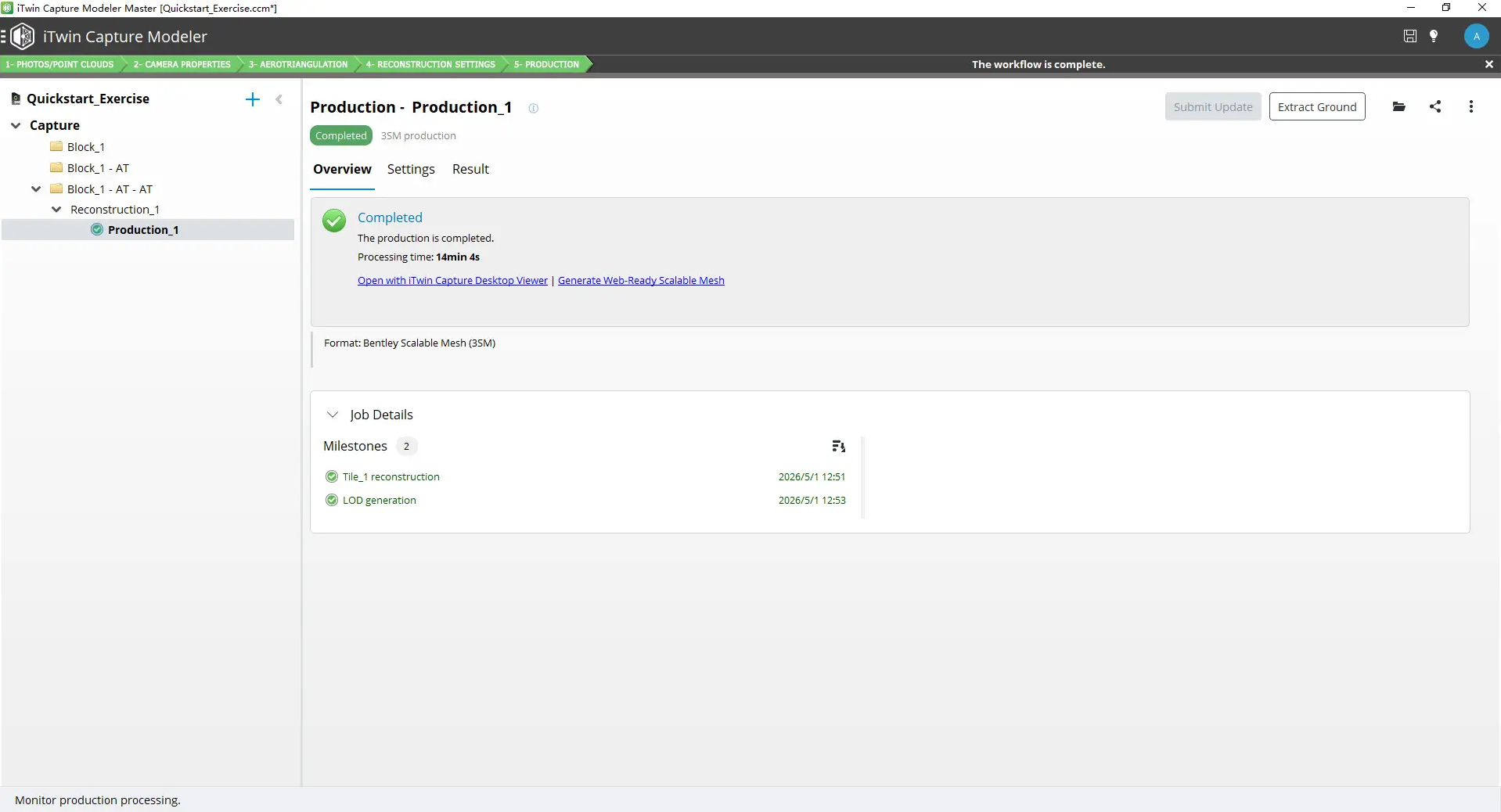
Task: Go to workflow step 5 Production
Action: tap(546, 64)
